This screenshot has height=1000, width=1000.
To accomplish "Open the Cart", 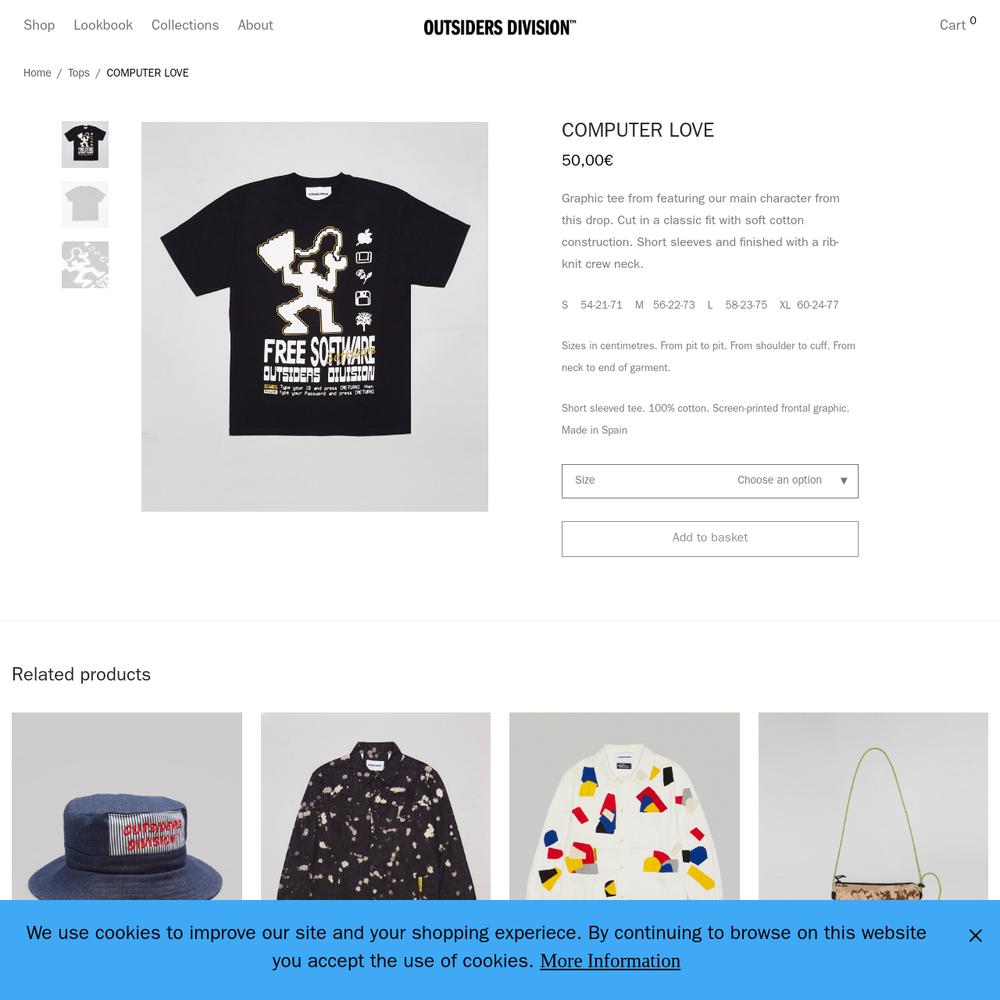I will click(x=957, y=24).
